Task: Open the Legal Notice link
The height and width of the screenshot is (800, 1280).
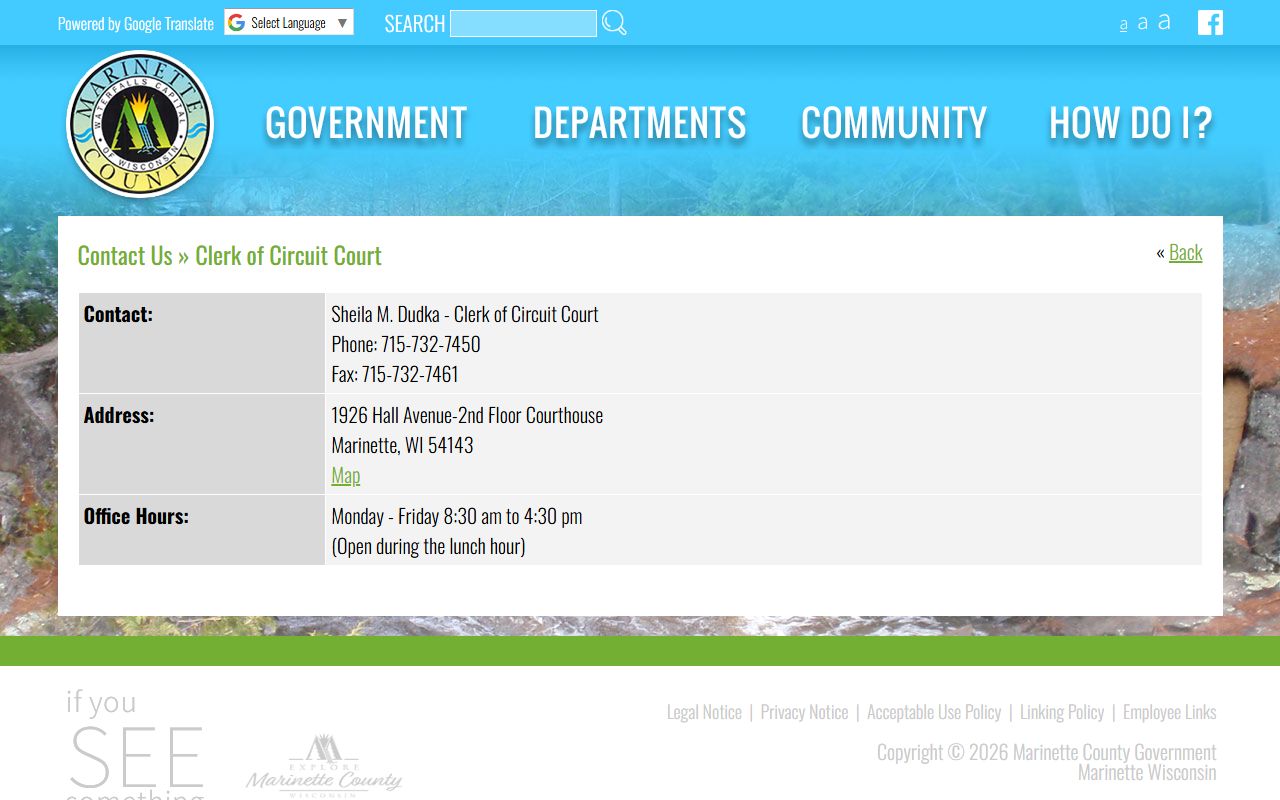Action: pos(704,712)
